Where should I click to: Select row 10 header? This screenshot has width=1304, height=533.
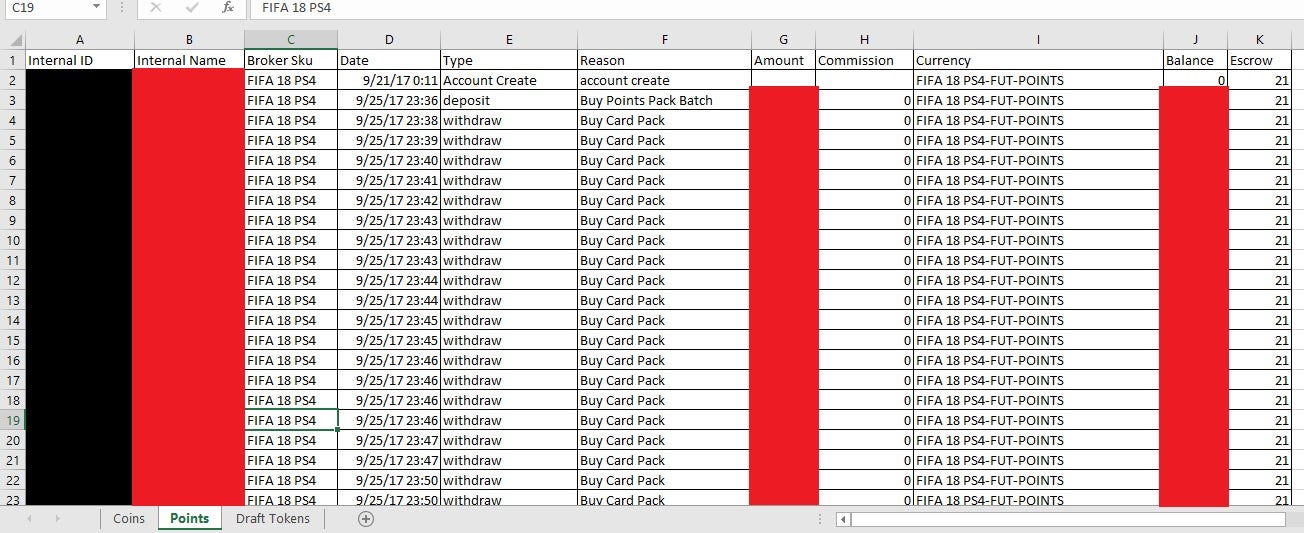coord(12,240)
